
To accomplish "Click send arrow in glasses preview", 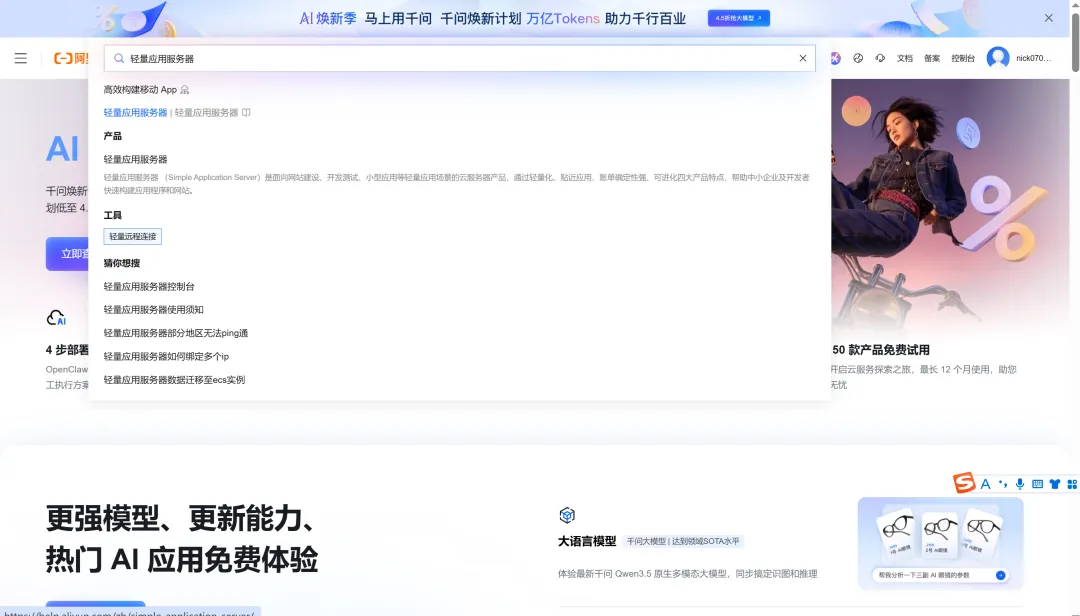I will [1000, 575].
